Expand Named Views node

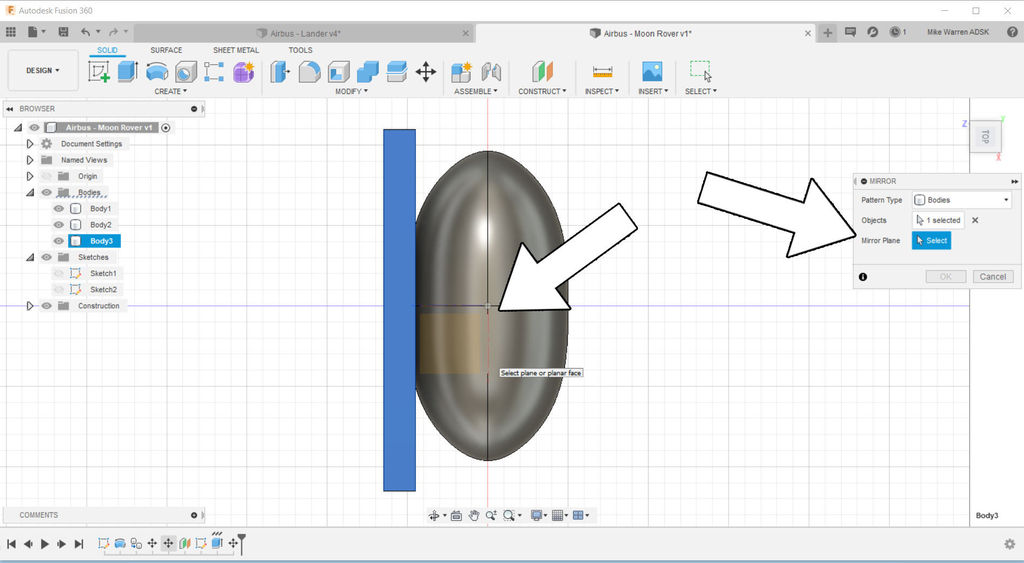coord(30,160)
